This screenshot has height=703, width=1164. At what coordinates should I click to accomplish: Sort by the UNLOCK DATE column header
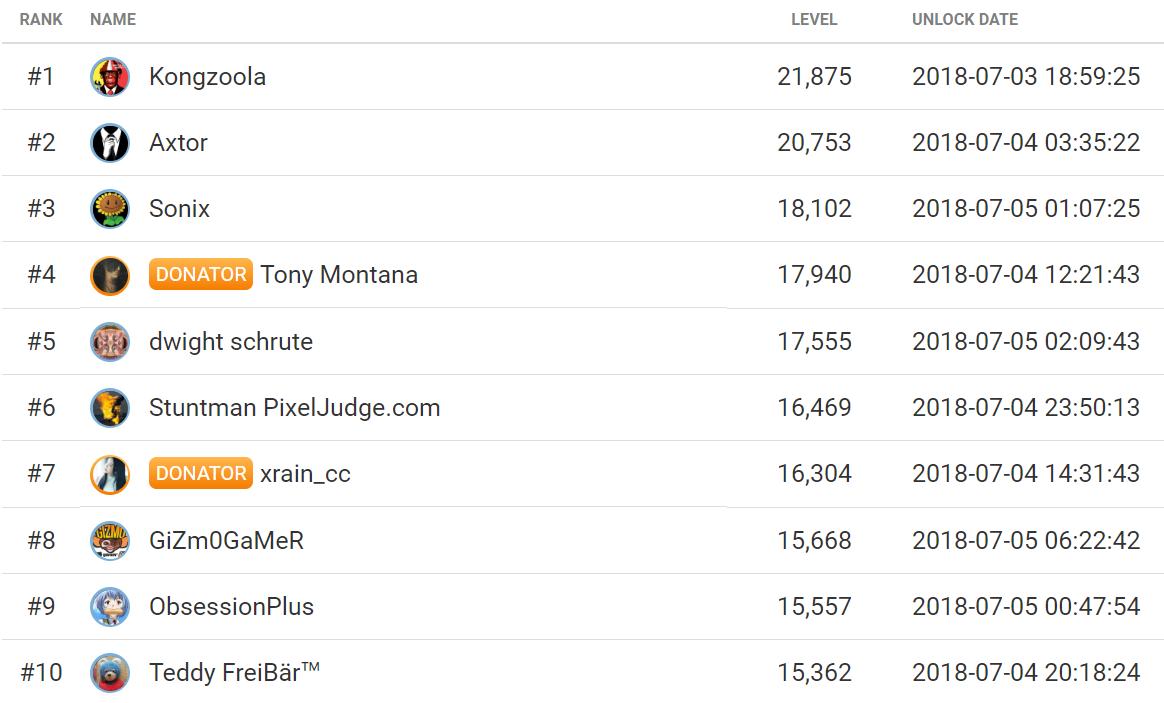pos(965,19)
